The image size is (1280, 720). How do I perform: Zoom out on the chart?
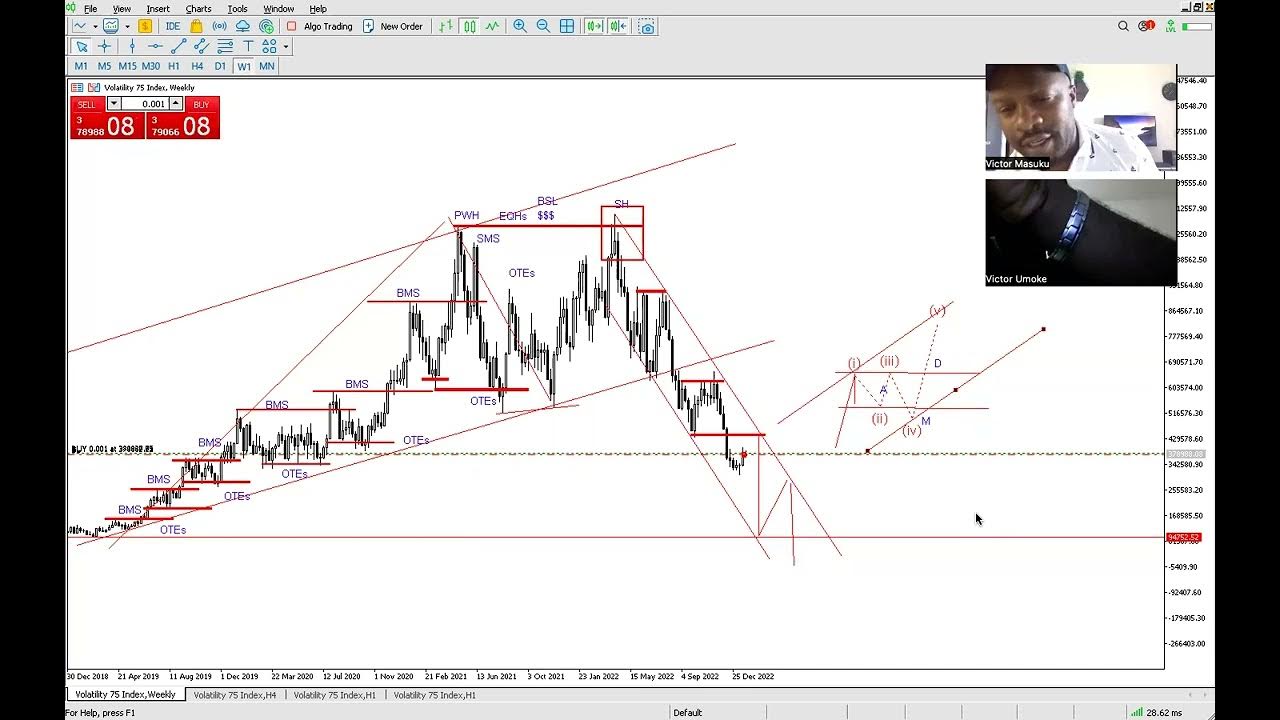click(x=543, y=26)
